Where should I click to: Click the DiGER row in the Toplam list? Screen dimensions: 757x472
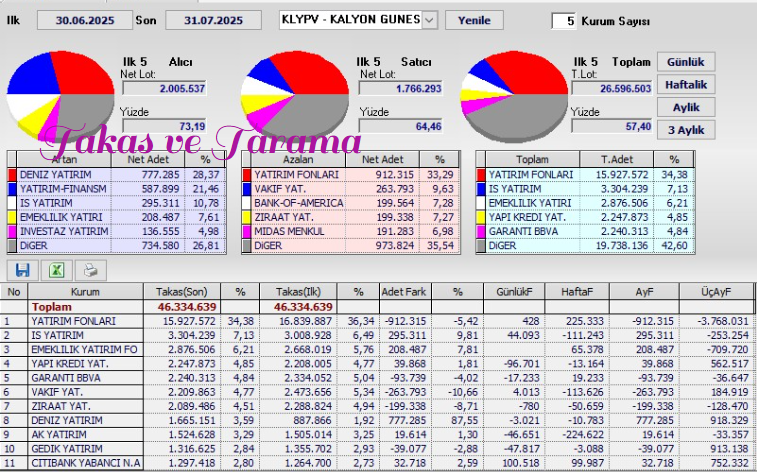click(585, 246)
